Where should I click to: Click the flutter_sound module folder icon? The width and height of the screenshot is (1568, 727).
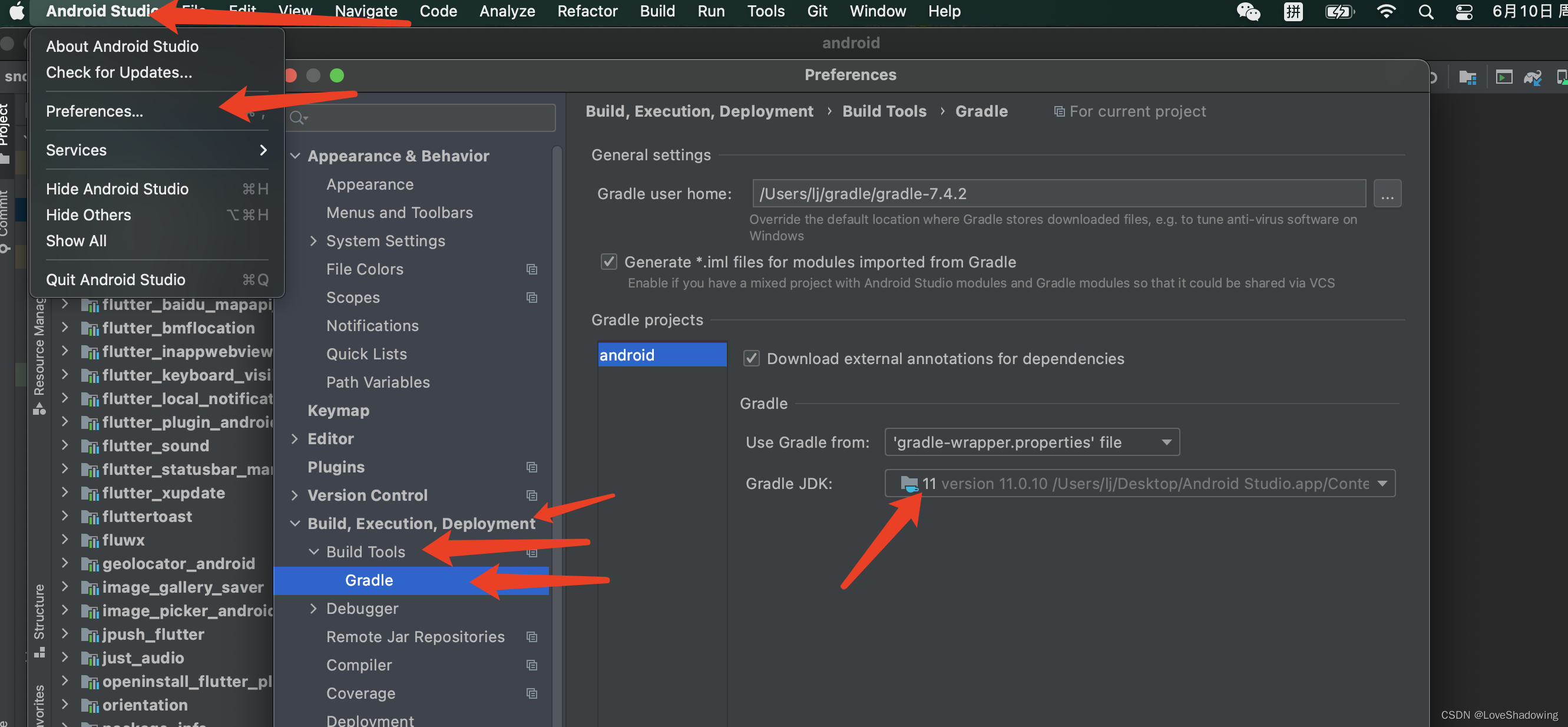(x=90, y=447)
